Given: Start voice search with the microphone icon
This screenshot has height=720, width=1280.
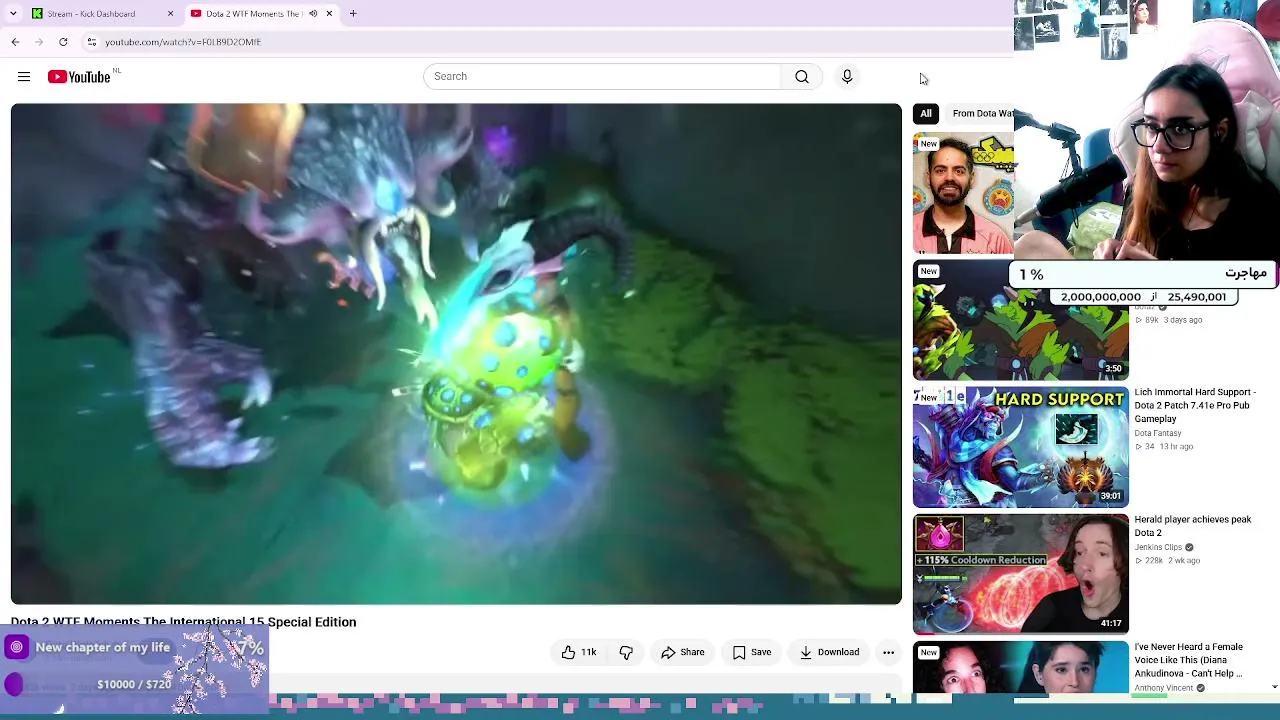Looking at the screenshot, I should 847,77.
